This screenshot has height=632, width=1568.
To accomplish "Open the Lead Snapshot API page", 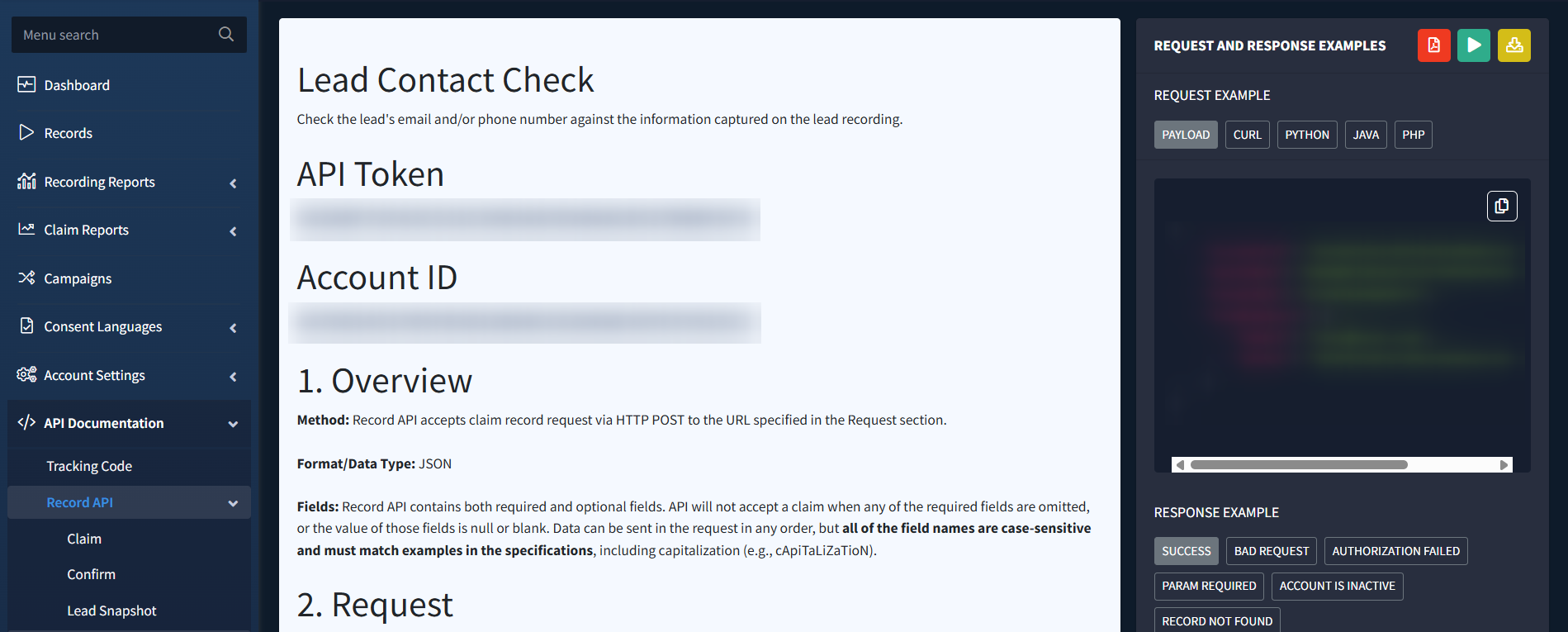I will pyautogui.click(x=111, y=611).
